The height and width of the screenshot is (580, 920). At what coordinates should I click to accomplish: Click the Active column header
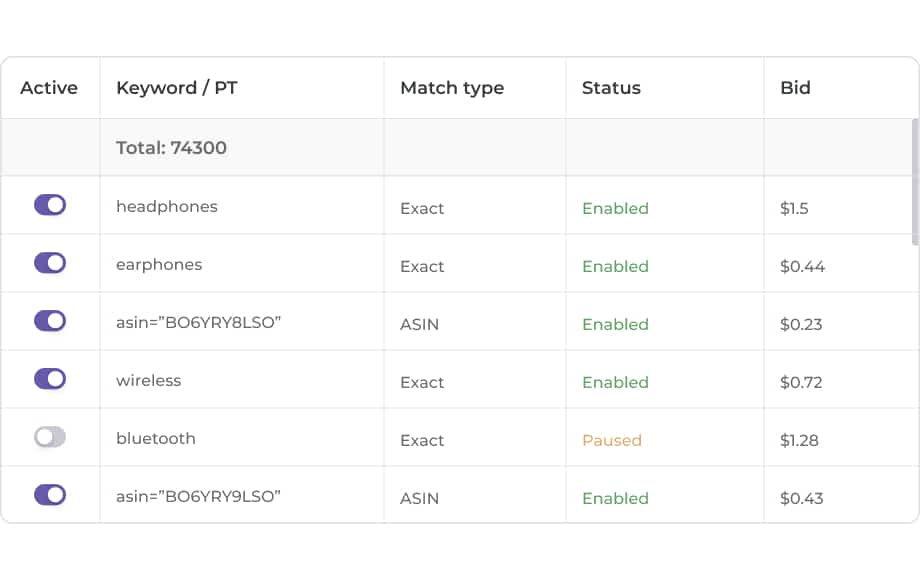point(49,88)
